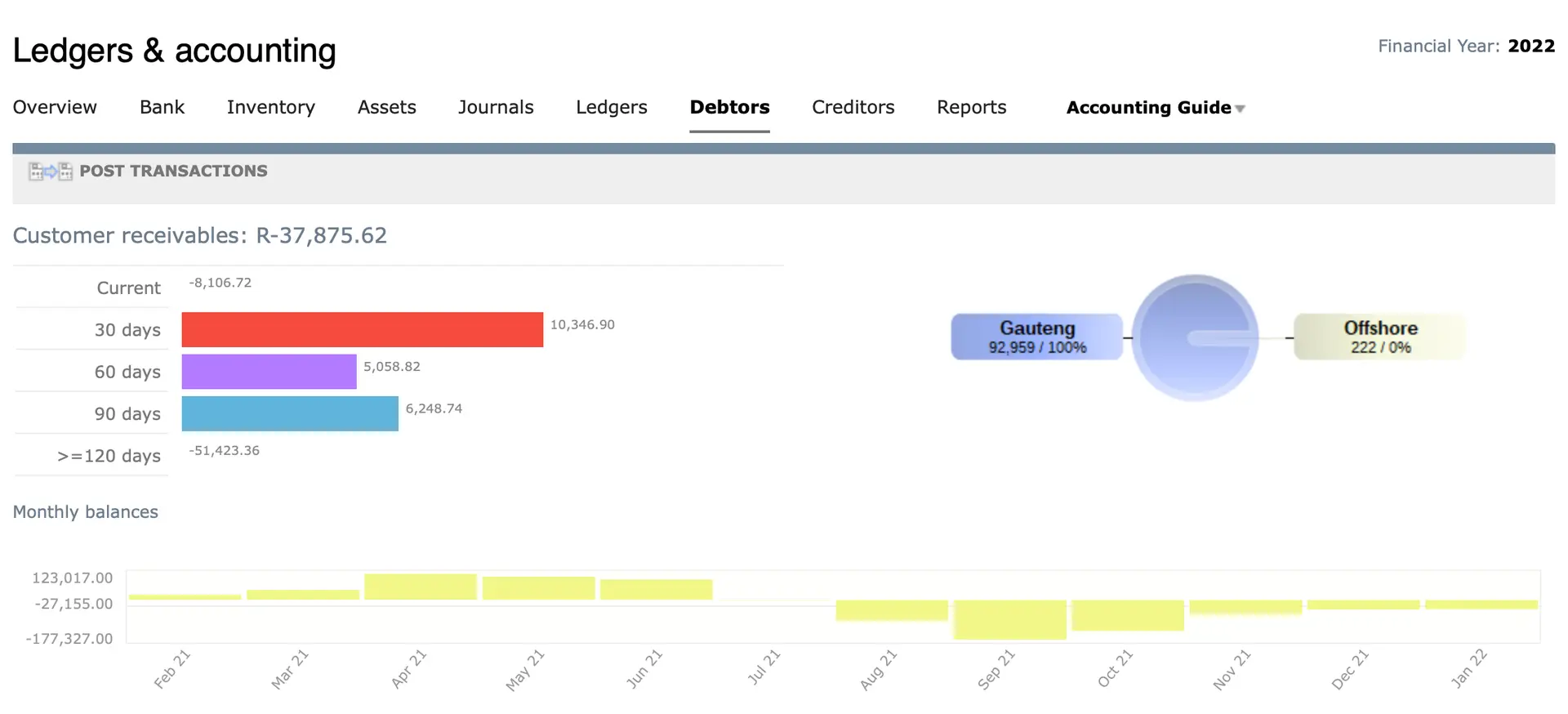Click the blue 90 days bar

click(290, 413)
